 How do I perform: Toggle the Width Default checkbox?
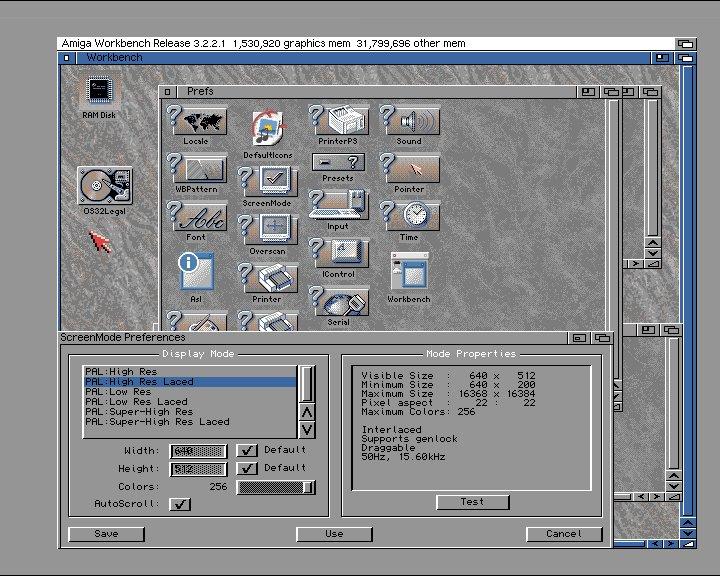[x=246, y=450]
